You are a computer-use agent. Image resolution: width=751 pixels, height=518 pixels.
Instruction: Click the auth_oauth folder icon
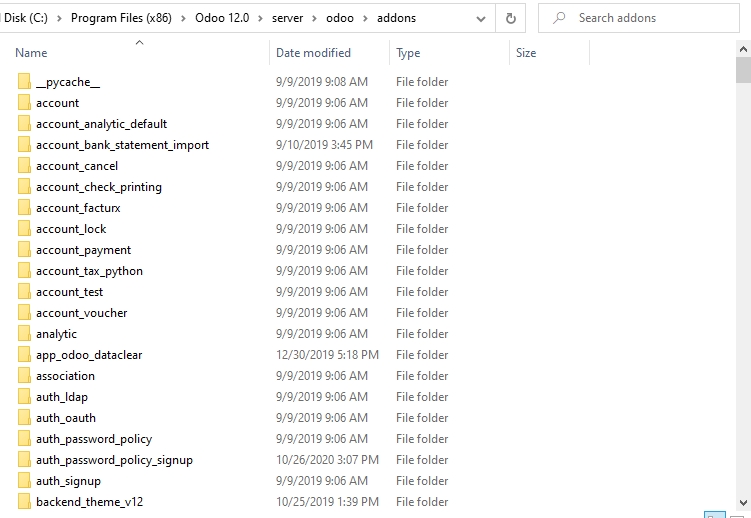[x=24, y=418]
